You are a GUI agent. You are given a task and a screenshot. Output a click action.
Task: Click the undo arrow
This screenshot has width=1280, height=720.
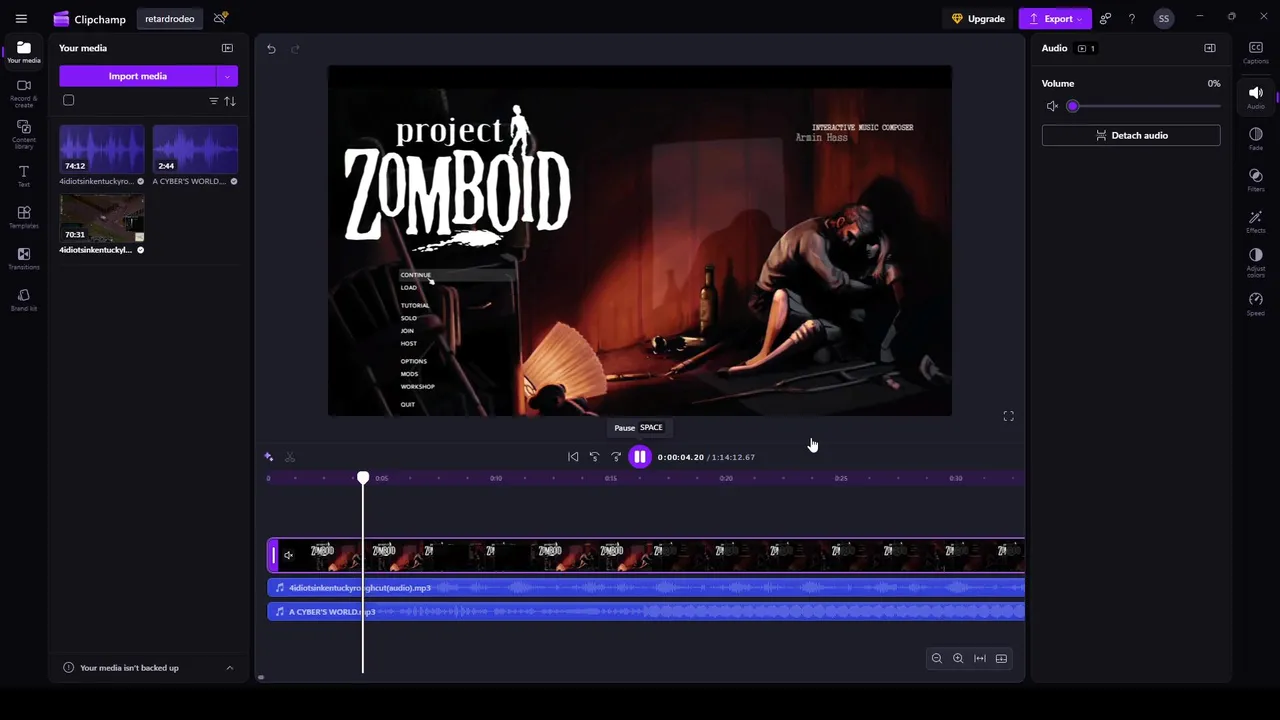coord(271,49)
